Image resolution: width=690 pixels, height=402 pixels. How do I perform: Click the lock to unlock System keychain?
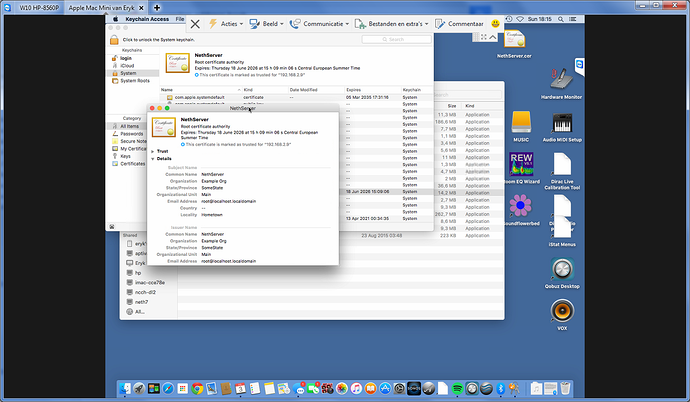tap(114, 40)
